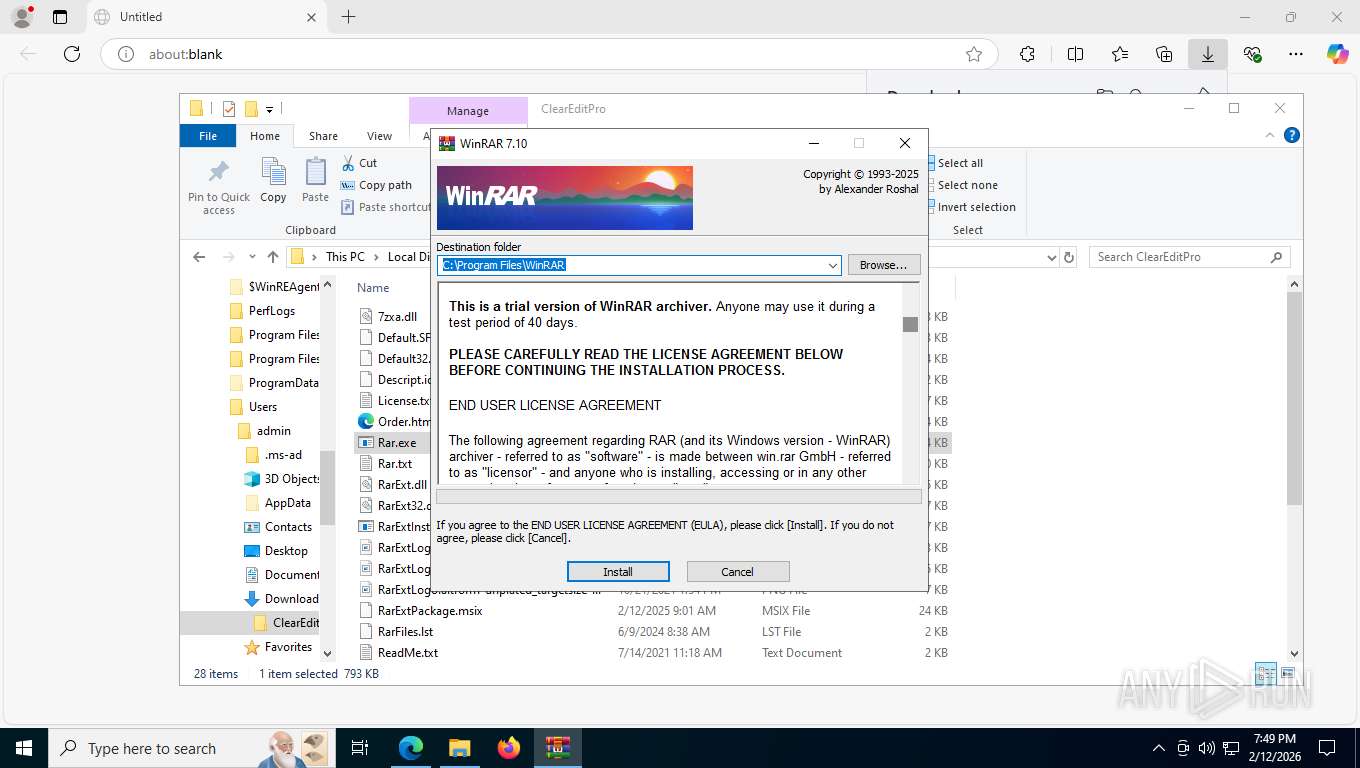
Task: Reload the page with Refresh icon
Action: click(x=72, y=54)
